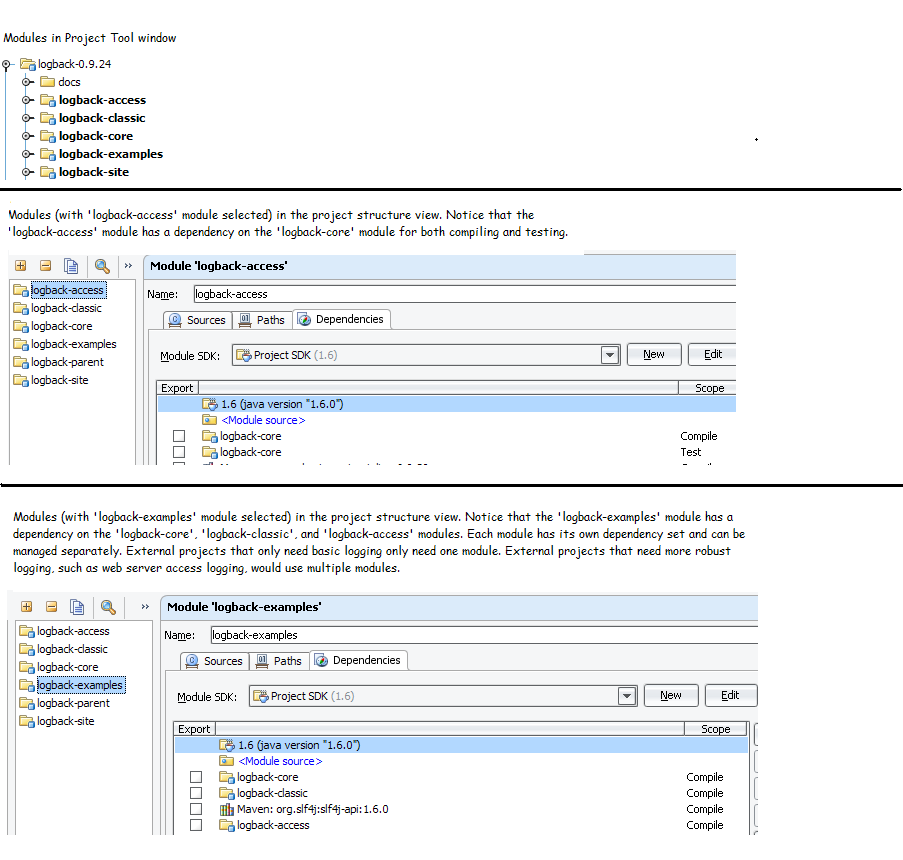This screenshot has width=903, height=860.
Task: Click Add module icon in logback-access view
Action: click(21, 266)
